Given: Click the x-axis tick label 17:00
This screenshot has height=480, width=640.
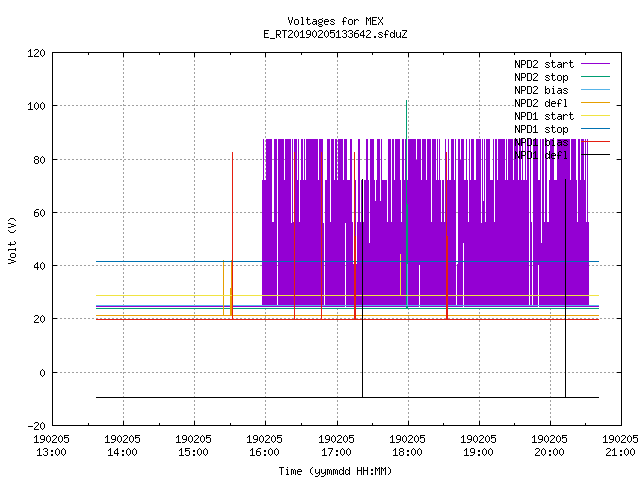Looking at the screenshot, I should click(336, 453).
